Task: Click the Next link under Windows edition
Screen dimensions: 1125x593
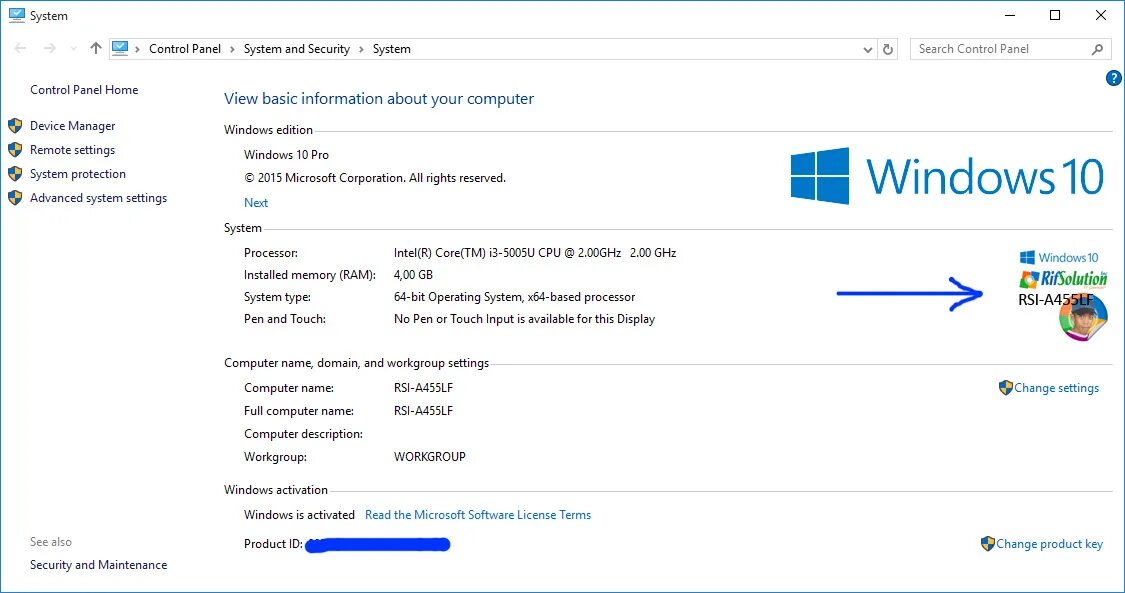Action: (x=255, y=203)
